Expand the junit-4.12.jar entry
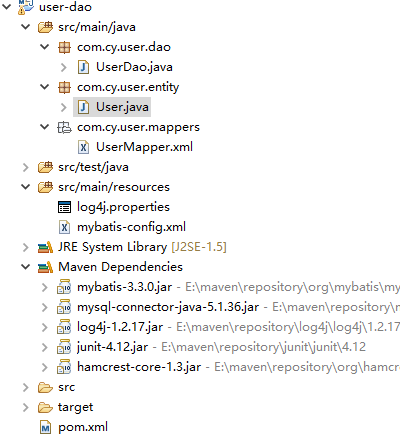 [x=45, y=347]
